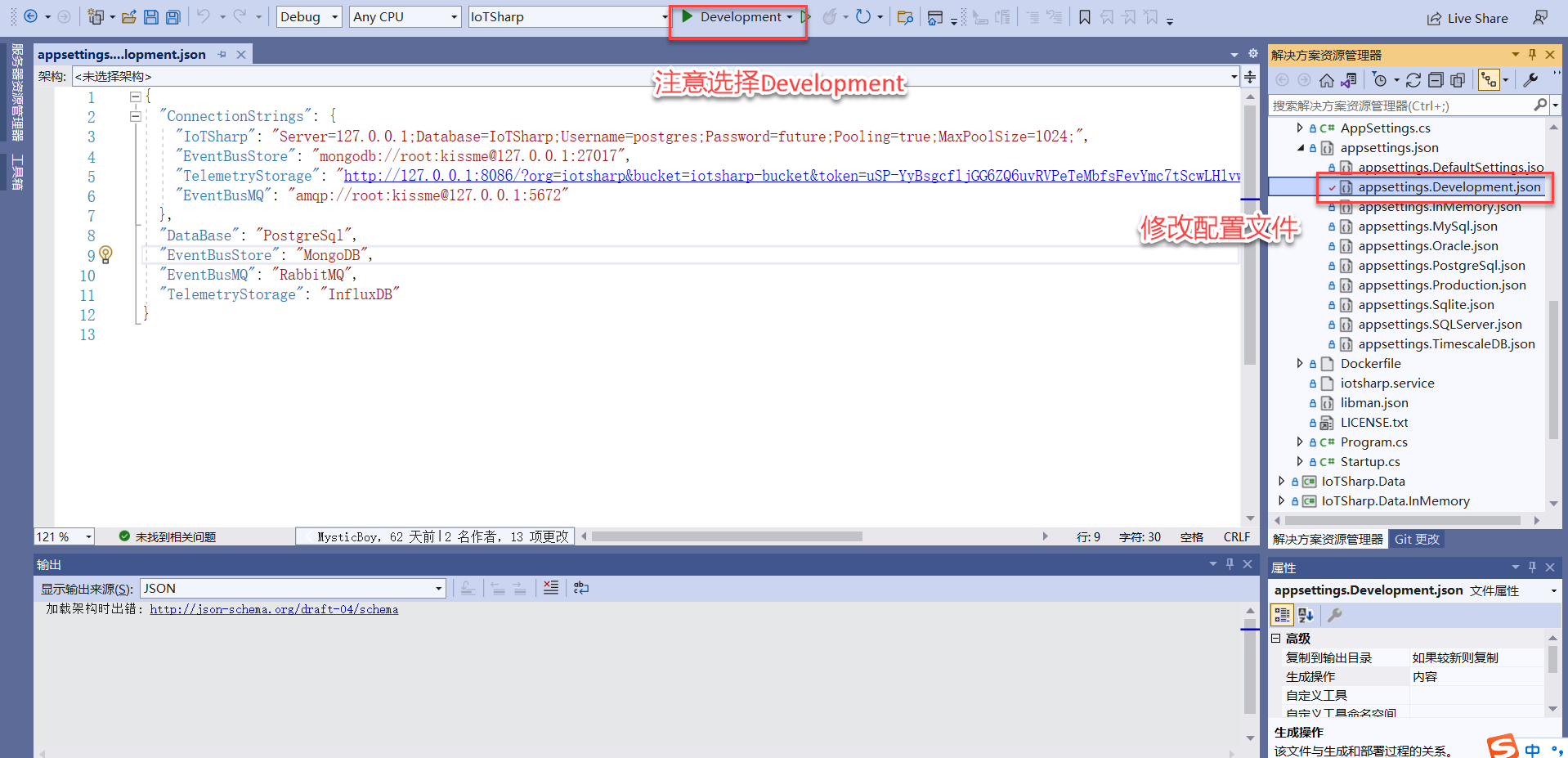The width and height of the screenshot is (1568, 758).
Task: Open the Any CPU platform dropdown
Action: 405,17
